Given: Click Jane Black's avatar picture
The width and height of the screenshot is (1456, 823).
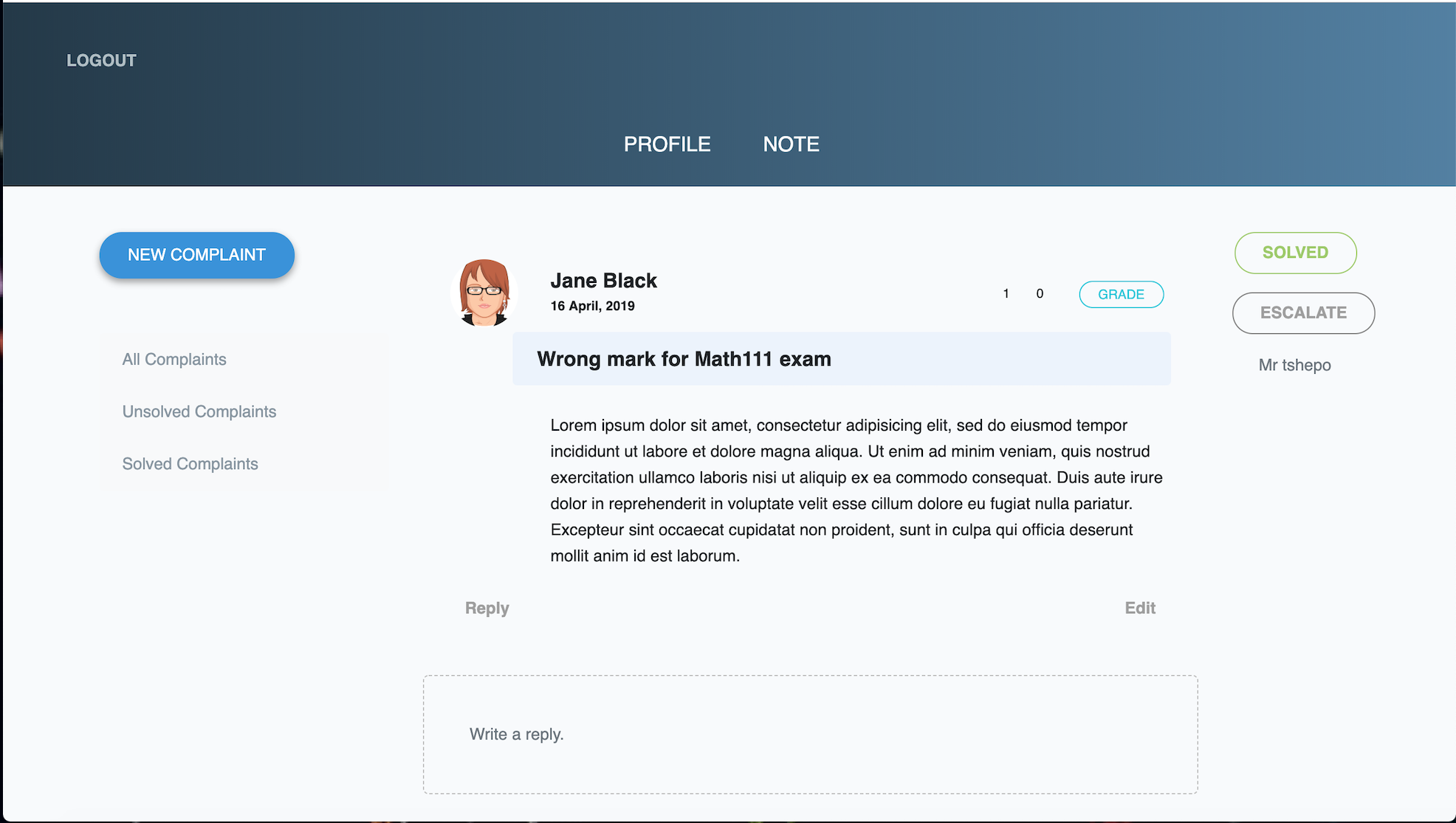Looking at the screenshot, I should [484, 293].
